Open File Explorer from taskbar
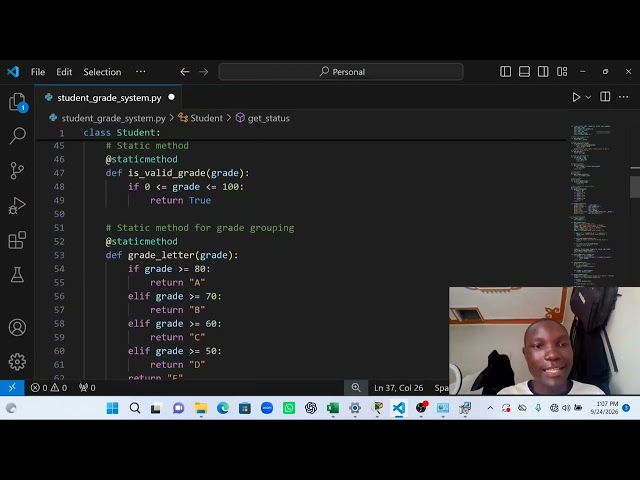The height and width of the screenshot is (480, 640). click(201, 408)
